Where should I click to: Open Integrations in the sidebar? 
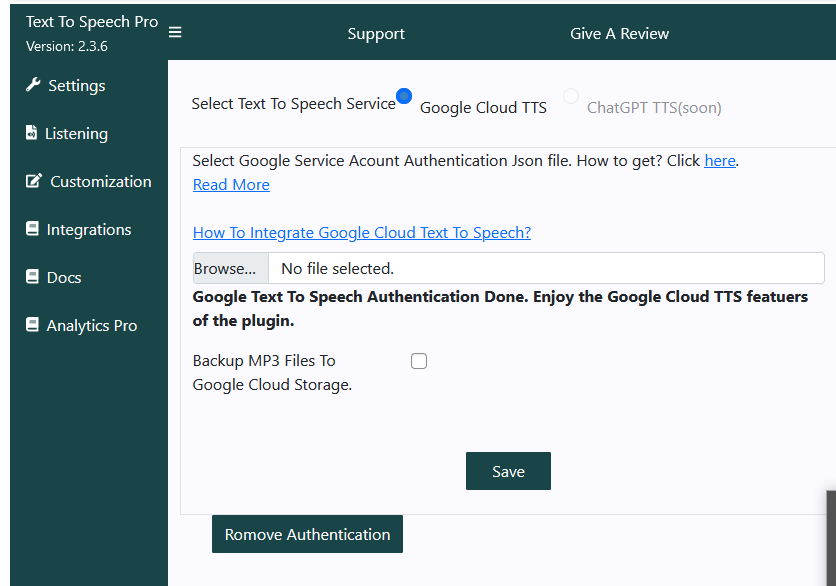coord(89,230)
